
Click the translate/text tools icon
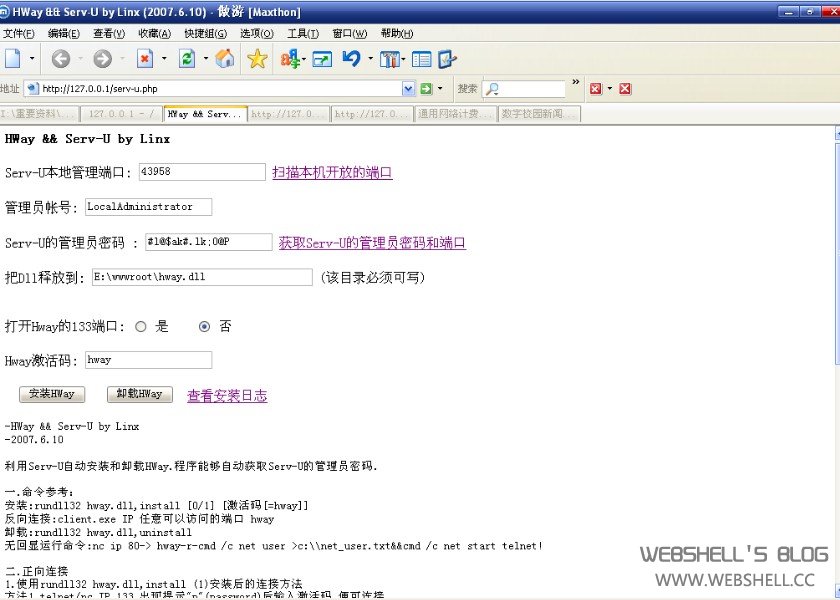(x=290, y=59)
